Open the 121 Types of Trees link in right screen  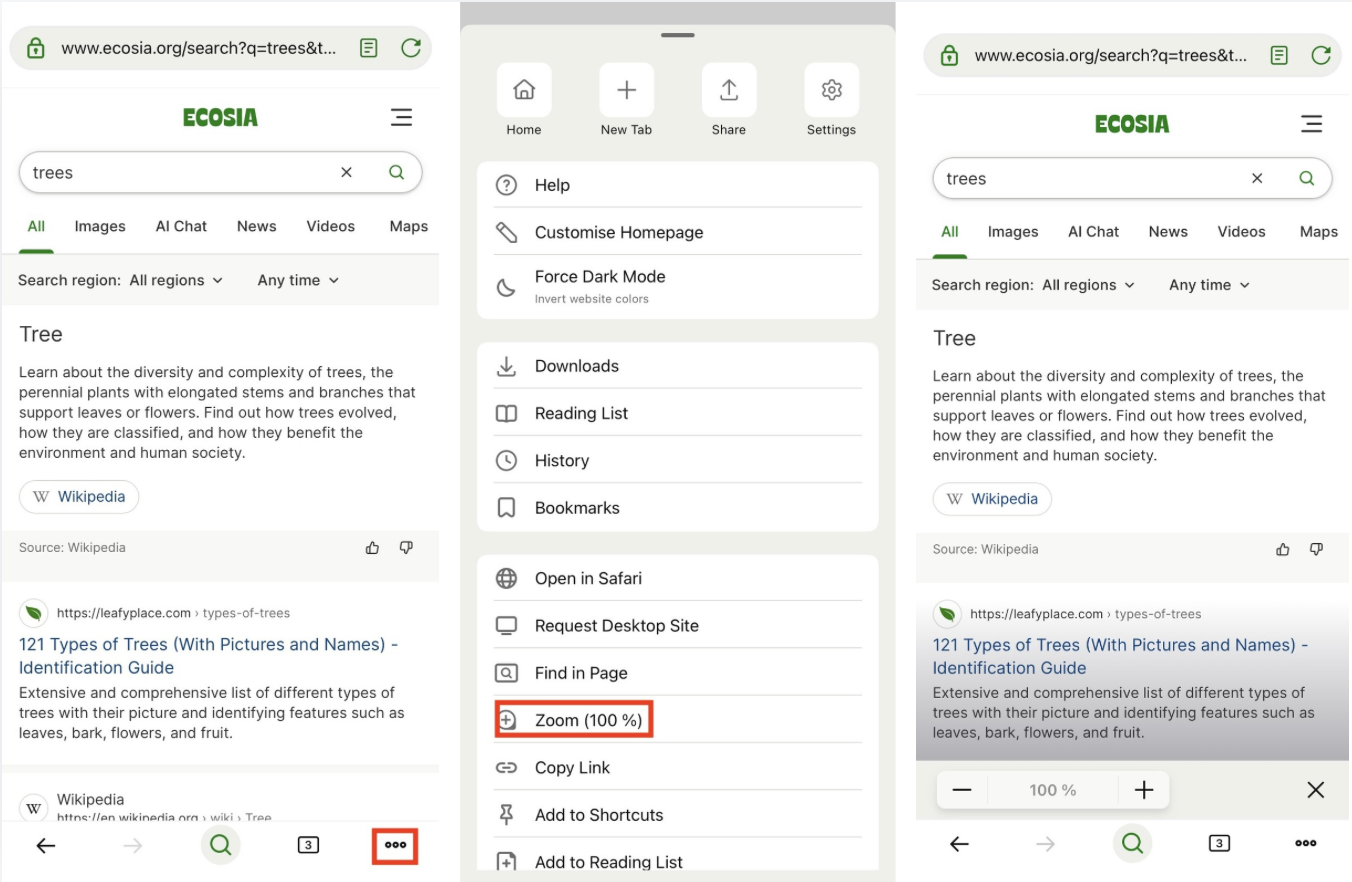tap(1120, 657)
